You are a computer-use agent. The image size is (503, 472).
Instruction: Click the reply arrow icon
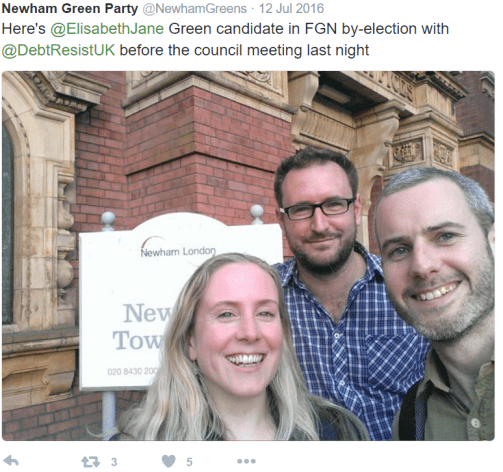(10, 461)
